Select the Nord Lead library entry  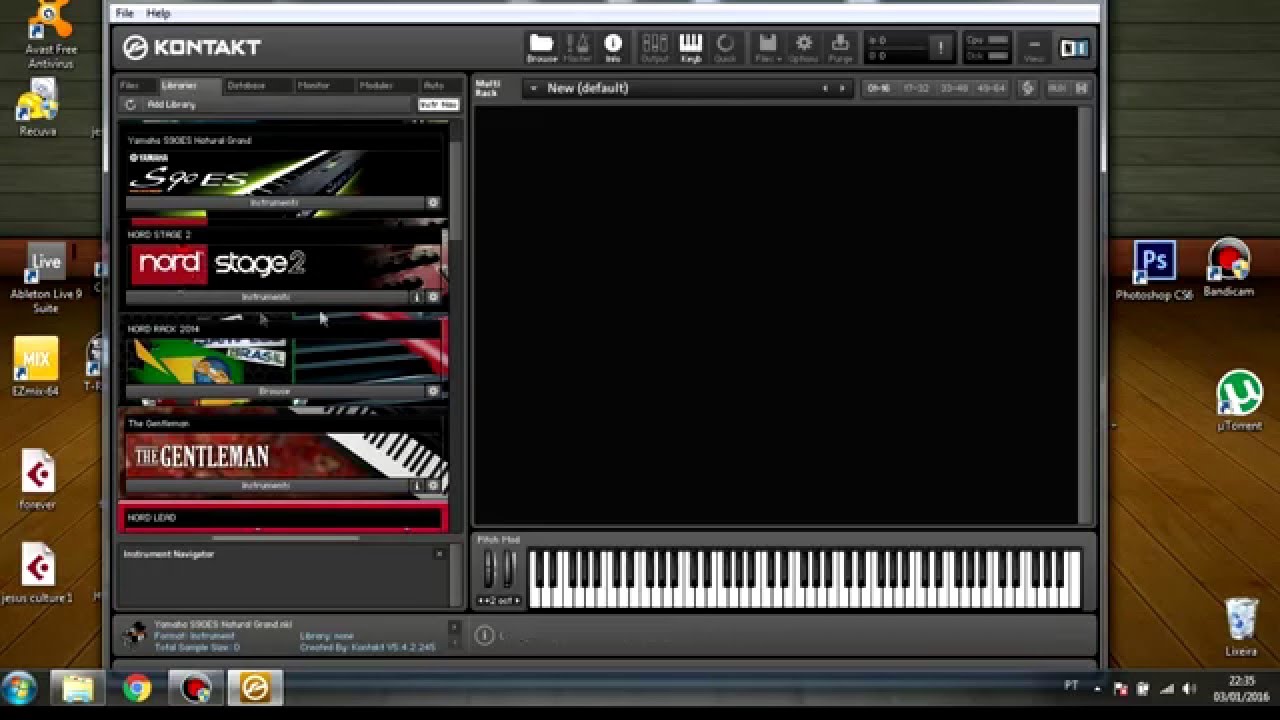283,517
